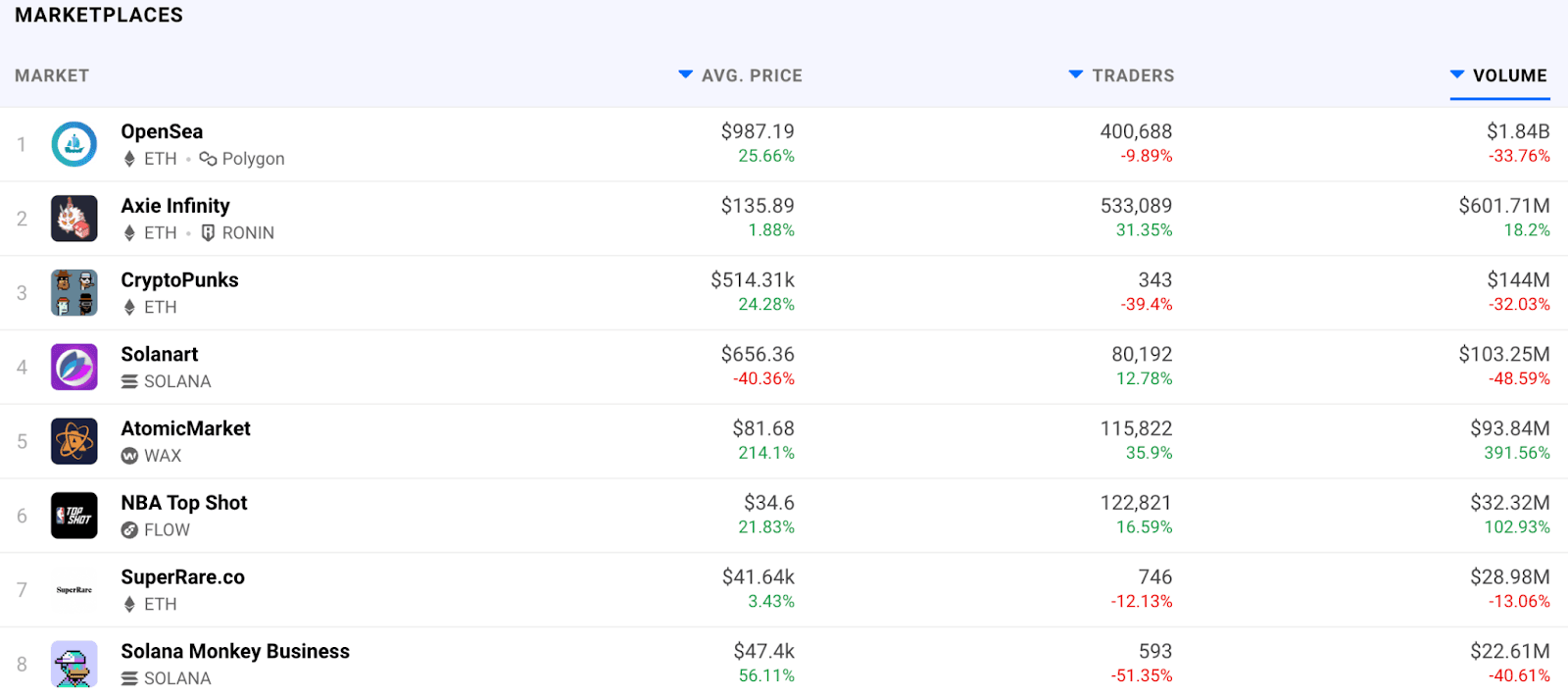Click the Axie Infinity logo icon
This screenshot has width=1568, height=696.
click(x=74, y=219)
